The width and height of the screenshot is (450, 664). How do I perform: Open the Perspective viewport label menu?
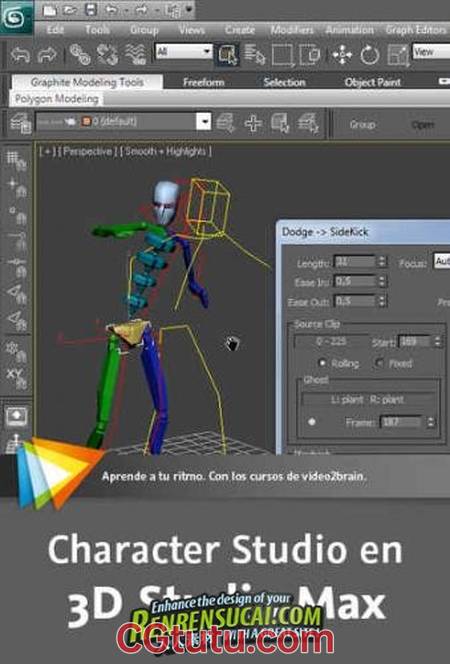pyautogui.click(x=87, y=151)
